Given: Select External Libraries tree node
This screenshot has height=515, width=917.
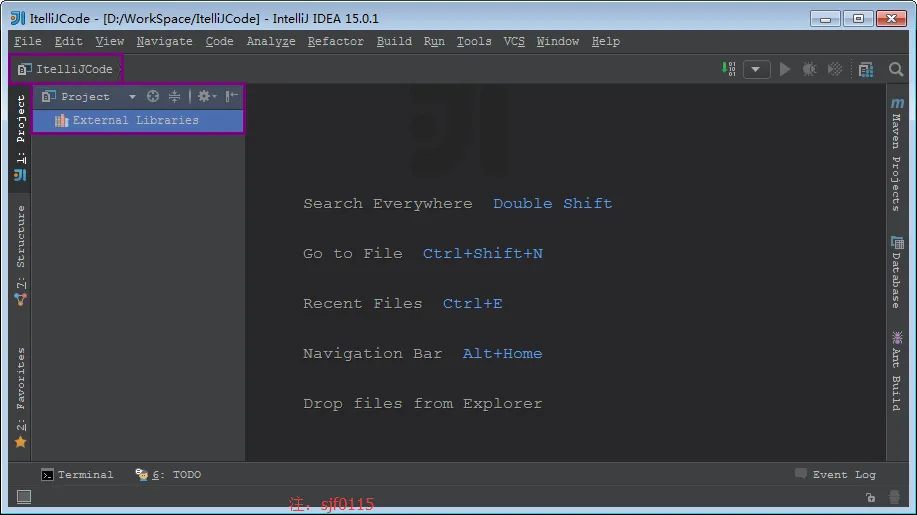Looking at the screenshot, I should point(138,120).
